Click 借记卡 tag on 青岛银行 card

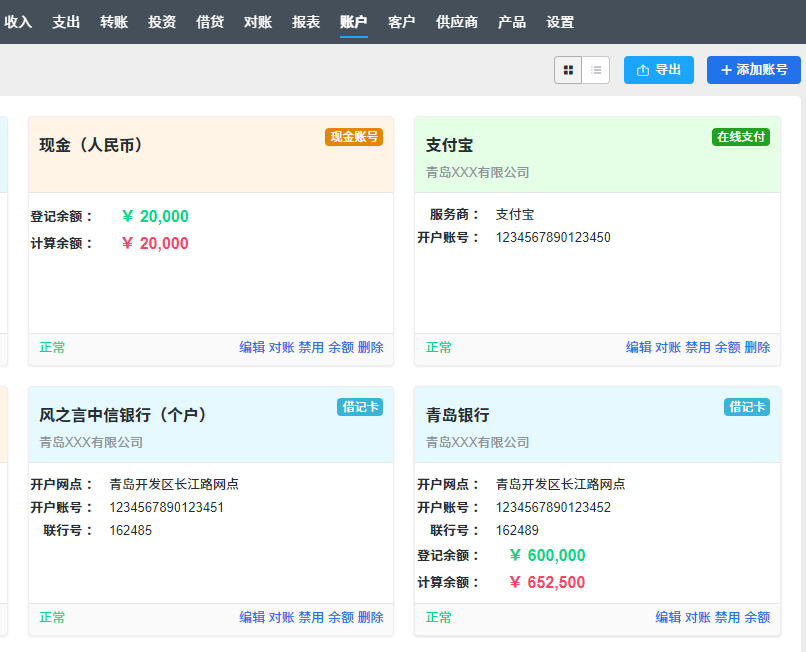pos(747,407)
